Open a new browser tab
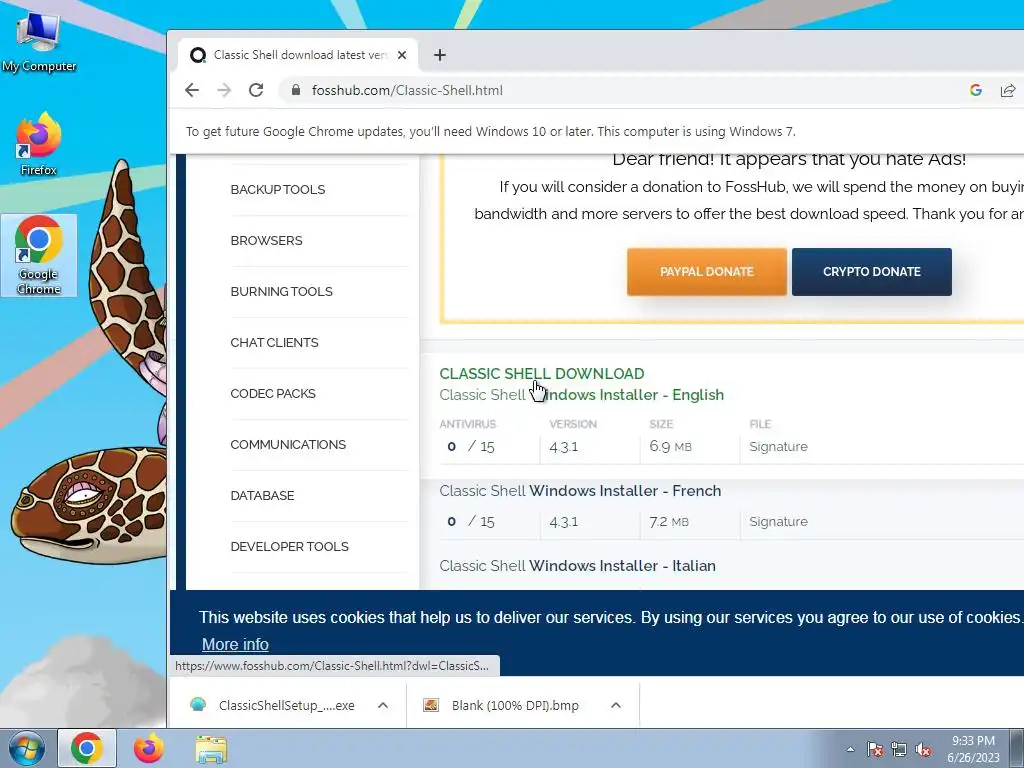 pyautogui.click(x=440, y=55)
